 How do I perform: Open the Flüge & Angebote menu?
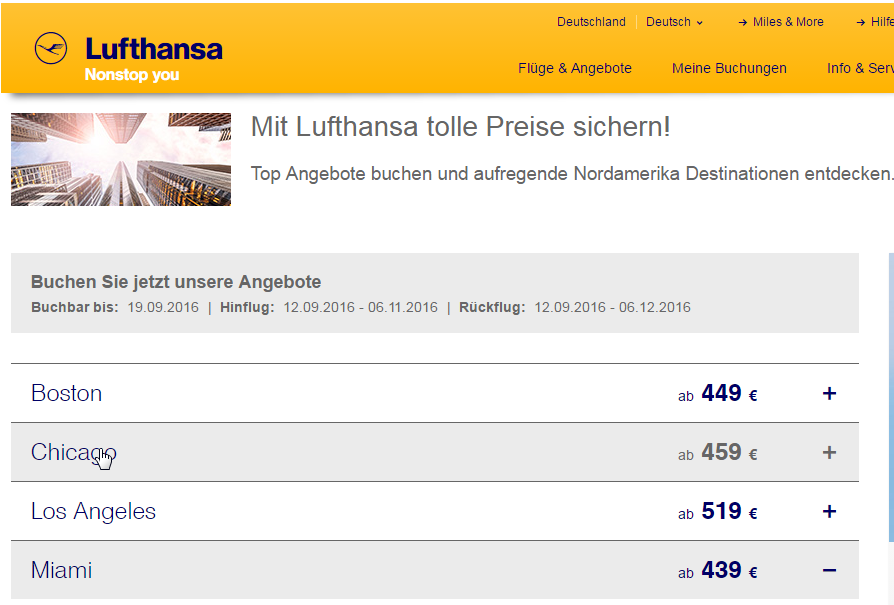coord(575,68)
